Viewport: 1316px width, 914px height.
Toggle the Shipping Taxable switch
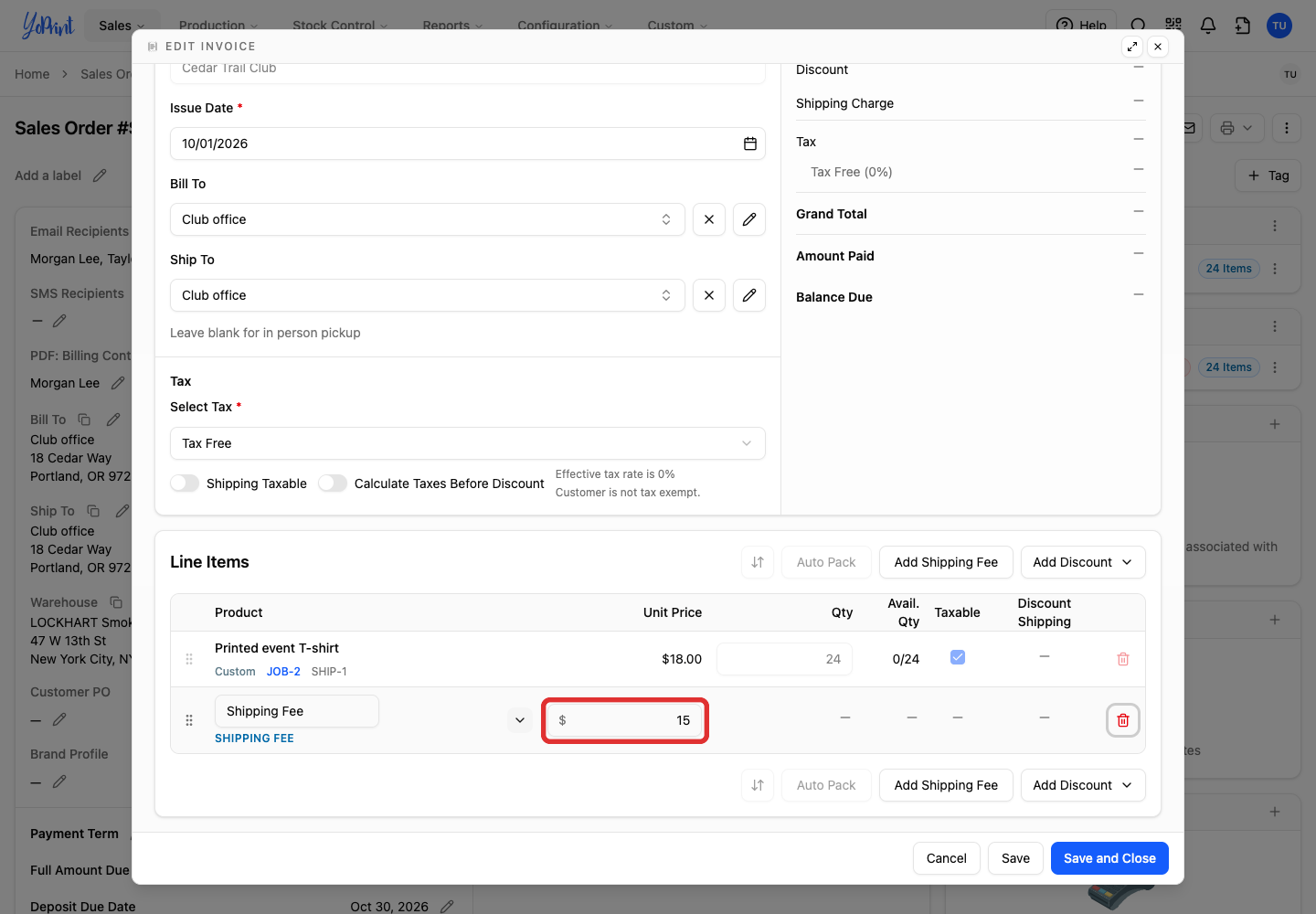point(185,484)
